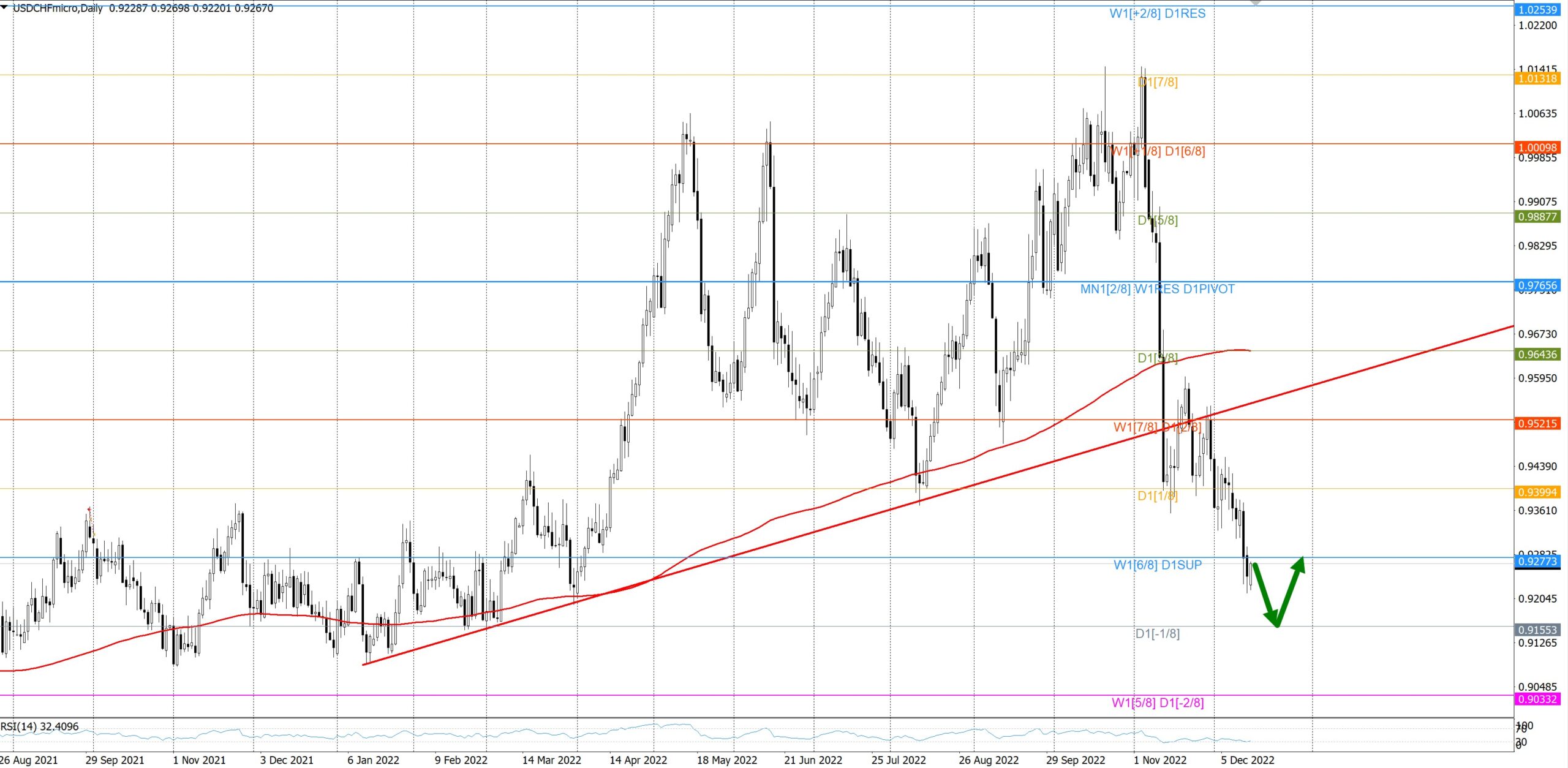The width and height of the screenshot is (1568, 768).
Task: Click the magenta 0.90332 price level tag
Action: pos(1537,699)
